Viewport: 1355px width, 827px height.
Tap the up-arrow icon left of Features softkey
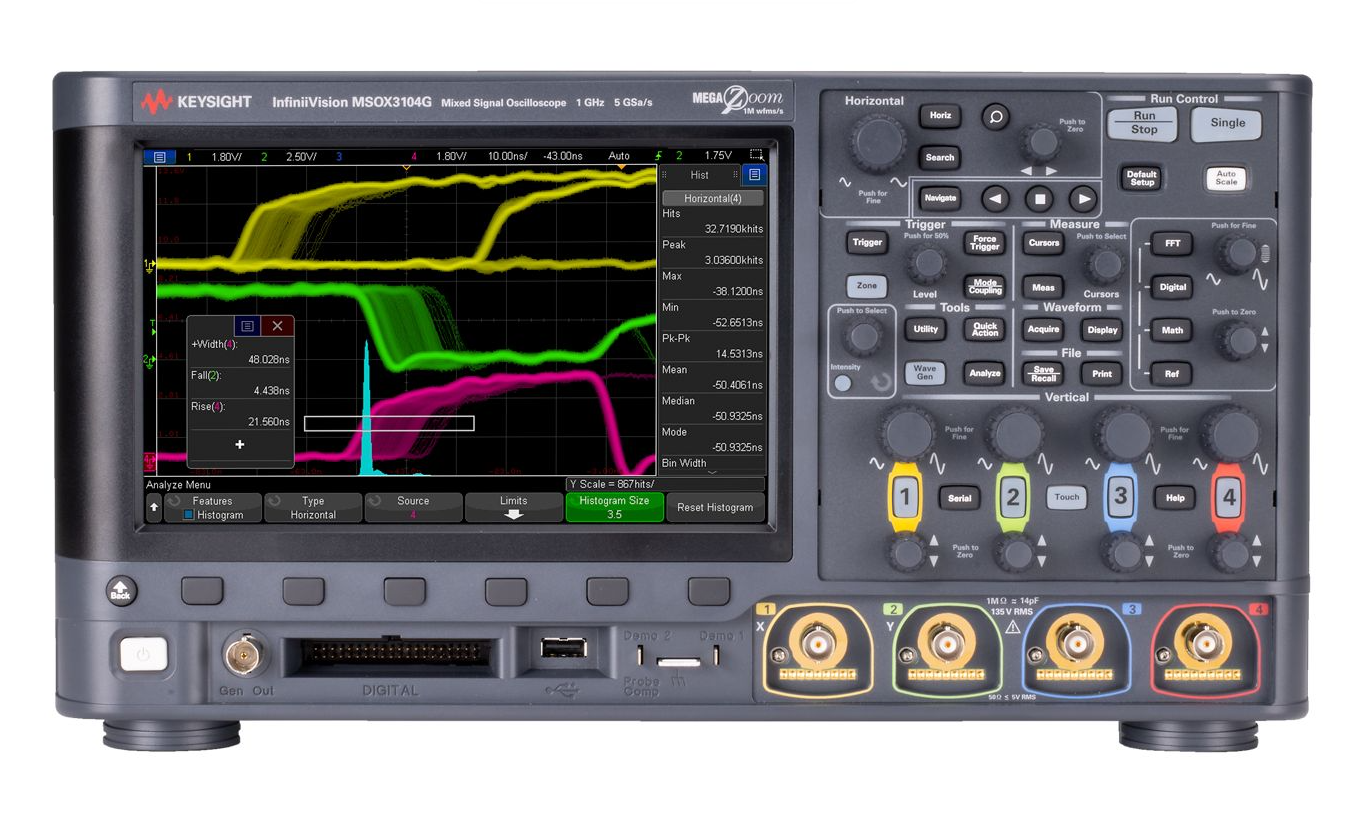click(154, 508)
